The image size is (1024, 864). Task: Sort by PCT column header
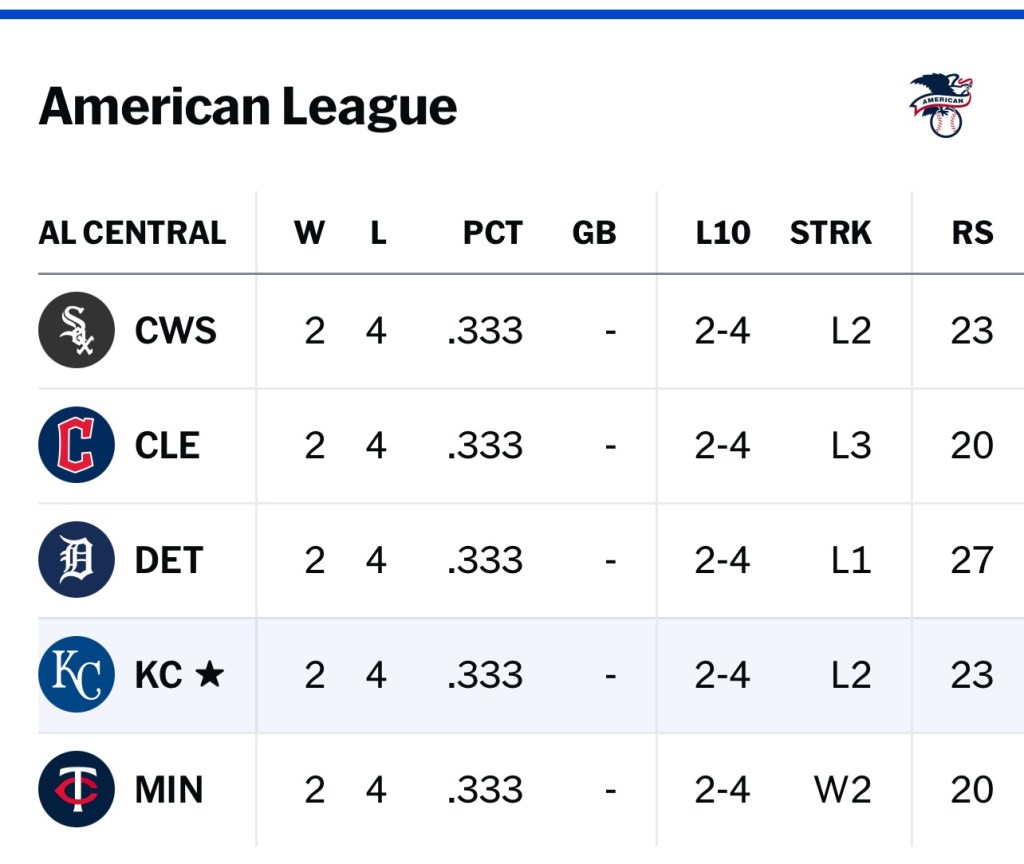click(492, 233)
